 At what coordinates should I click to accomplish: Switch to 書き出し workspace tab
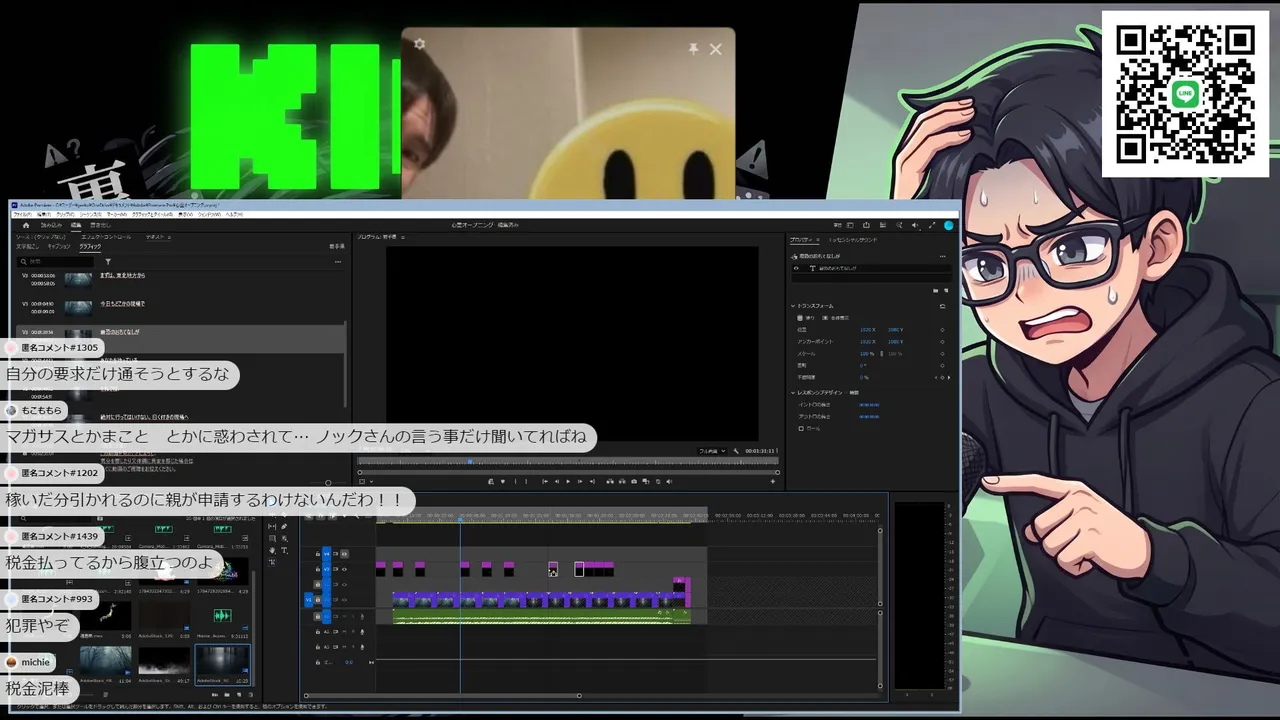click(100, 226)
